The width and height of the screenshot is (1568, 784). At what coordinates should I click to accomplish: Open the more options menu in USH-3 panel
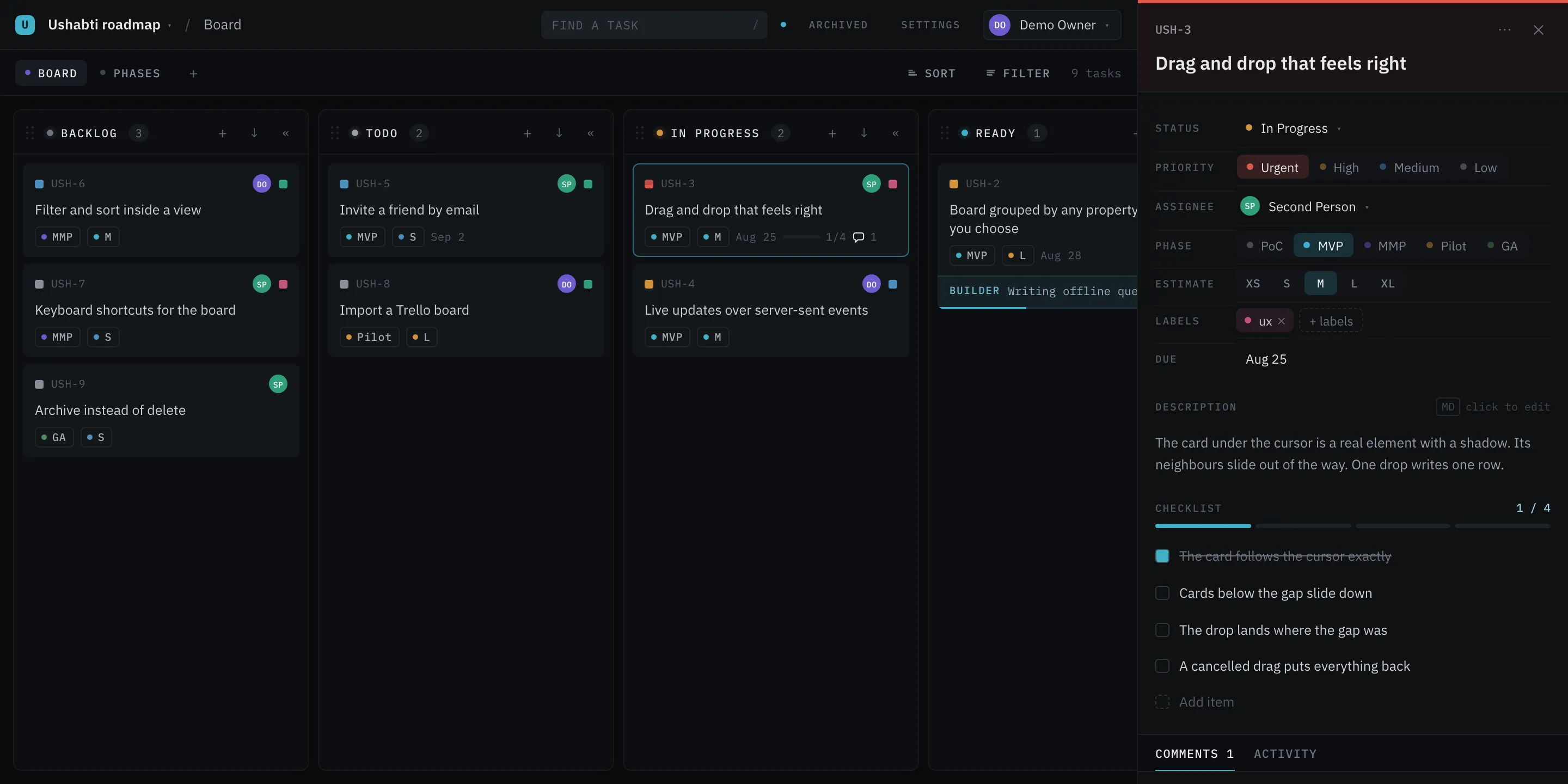(1505, 30)
